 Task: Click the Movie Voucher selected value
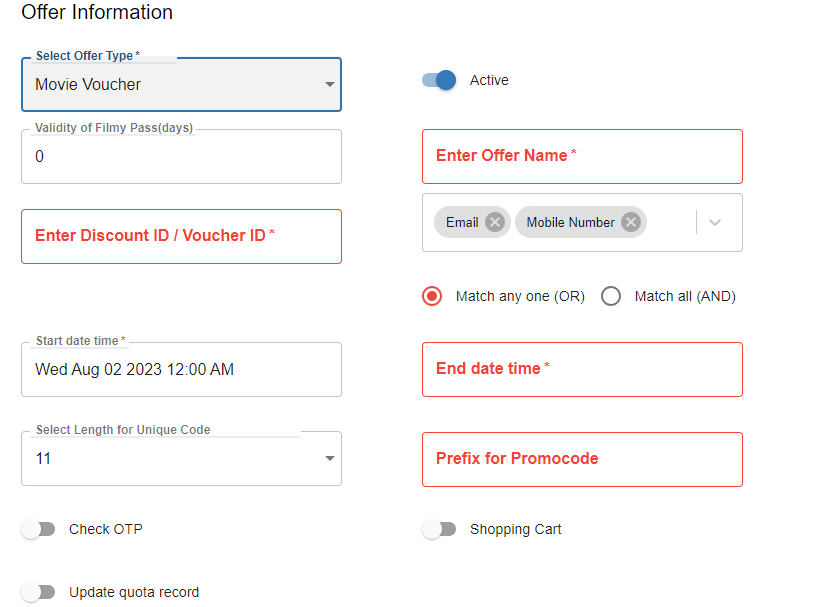(88, 85)
